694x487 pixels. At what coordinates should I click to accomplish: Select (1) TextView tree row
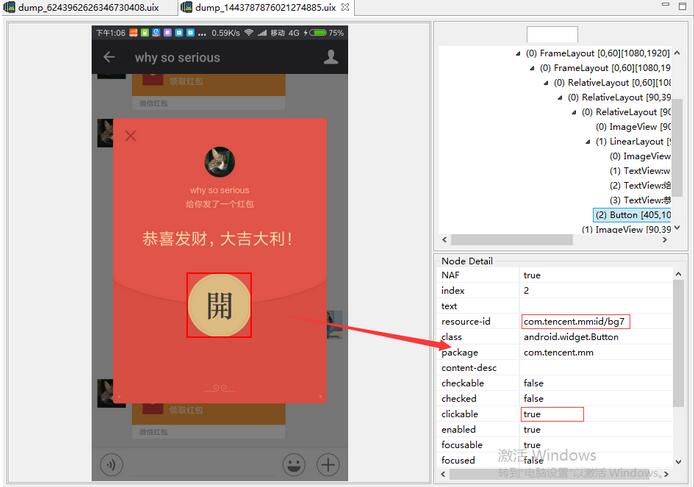[640, 171]
